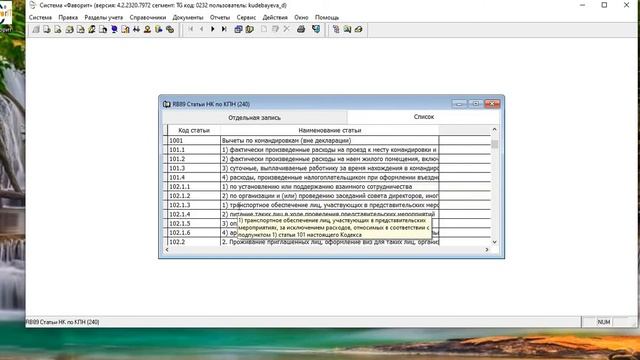Click the pencil document edit toolbar icon
This screenshot has width=640, height=360.
92,29
